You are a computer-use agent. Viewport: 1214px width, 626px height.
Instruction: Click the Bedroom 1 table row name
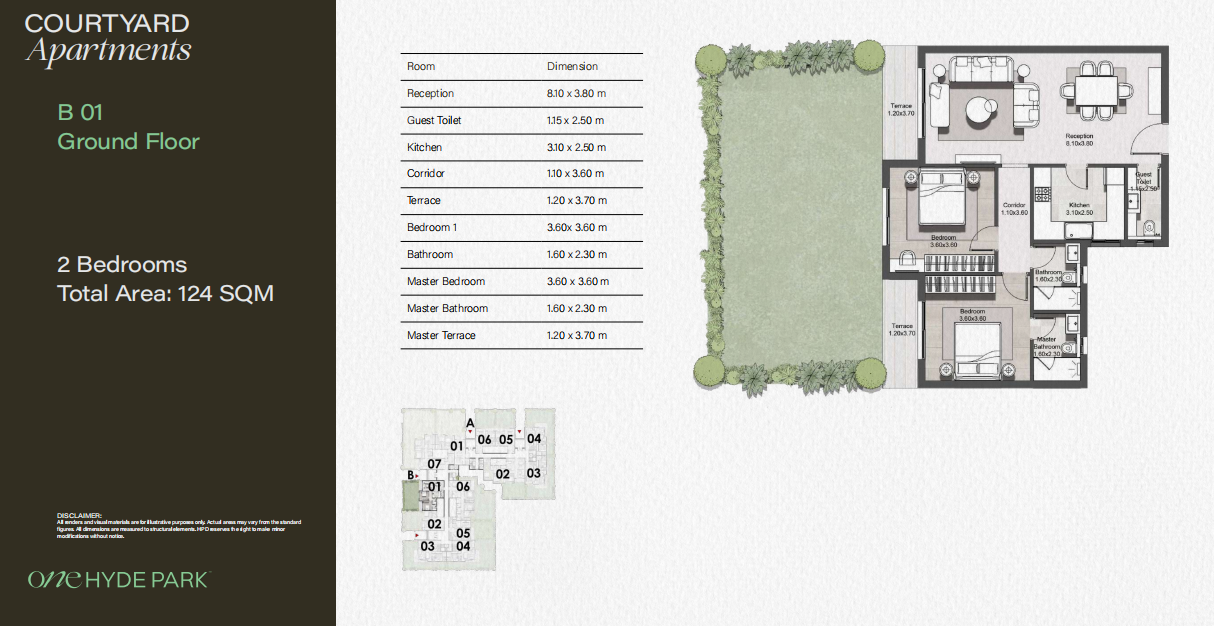pos(432,227)
